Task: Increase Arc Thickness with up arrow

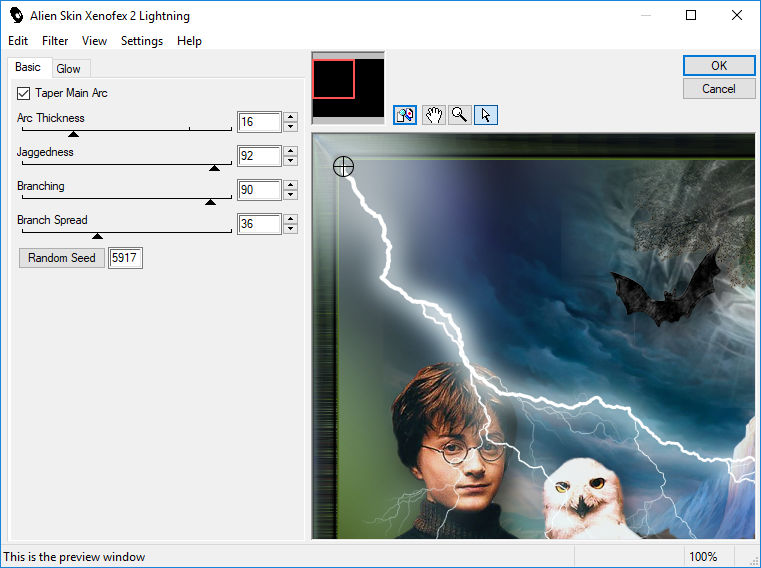Action: (290, 117)
